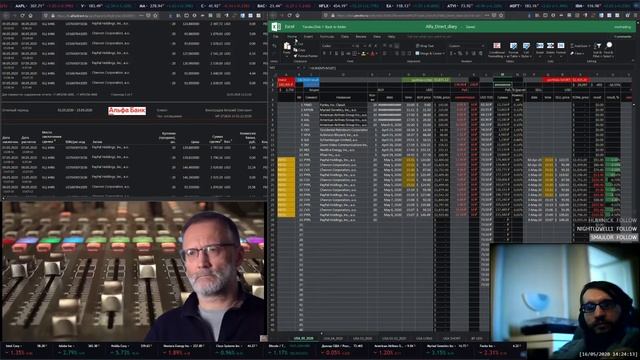Open the File menu in Excel

pyautogui.click(x=276, y=37)
